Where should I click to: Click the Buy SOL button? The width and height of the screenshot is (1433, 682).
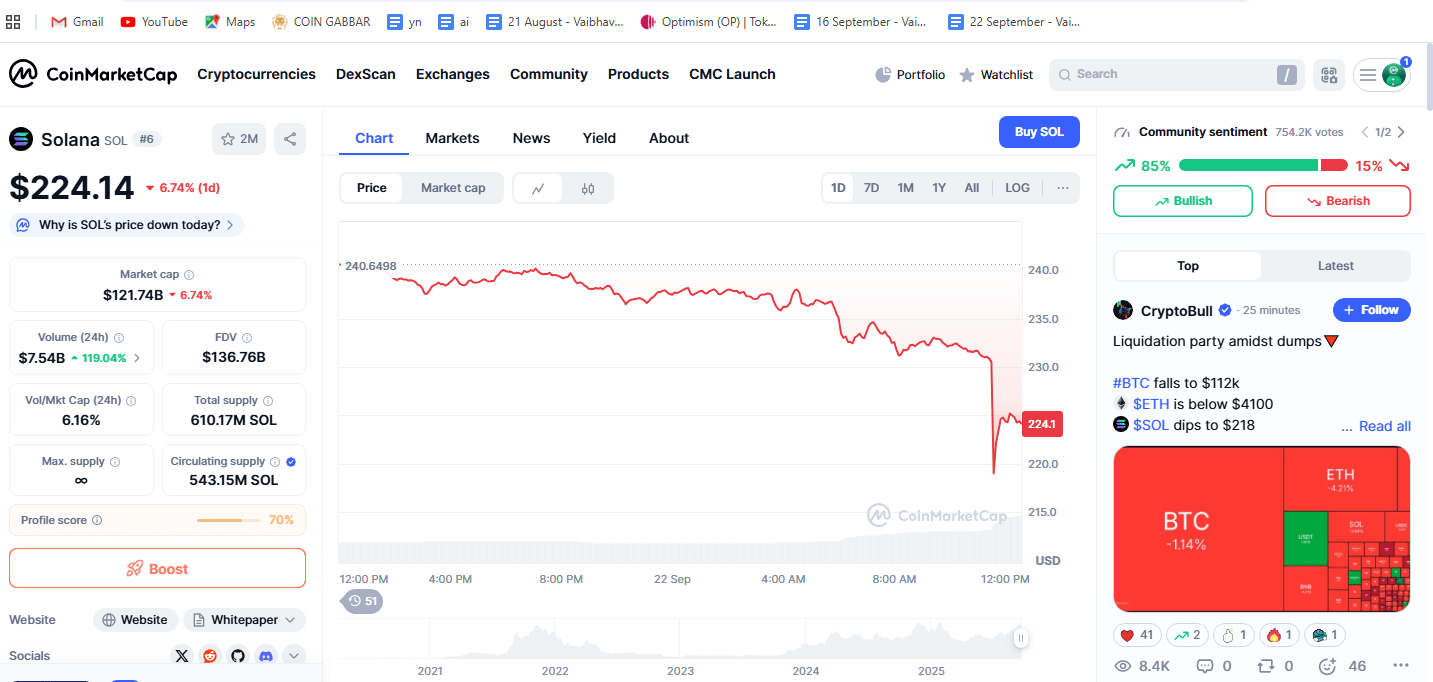click(1039, 132)
